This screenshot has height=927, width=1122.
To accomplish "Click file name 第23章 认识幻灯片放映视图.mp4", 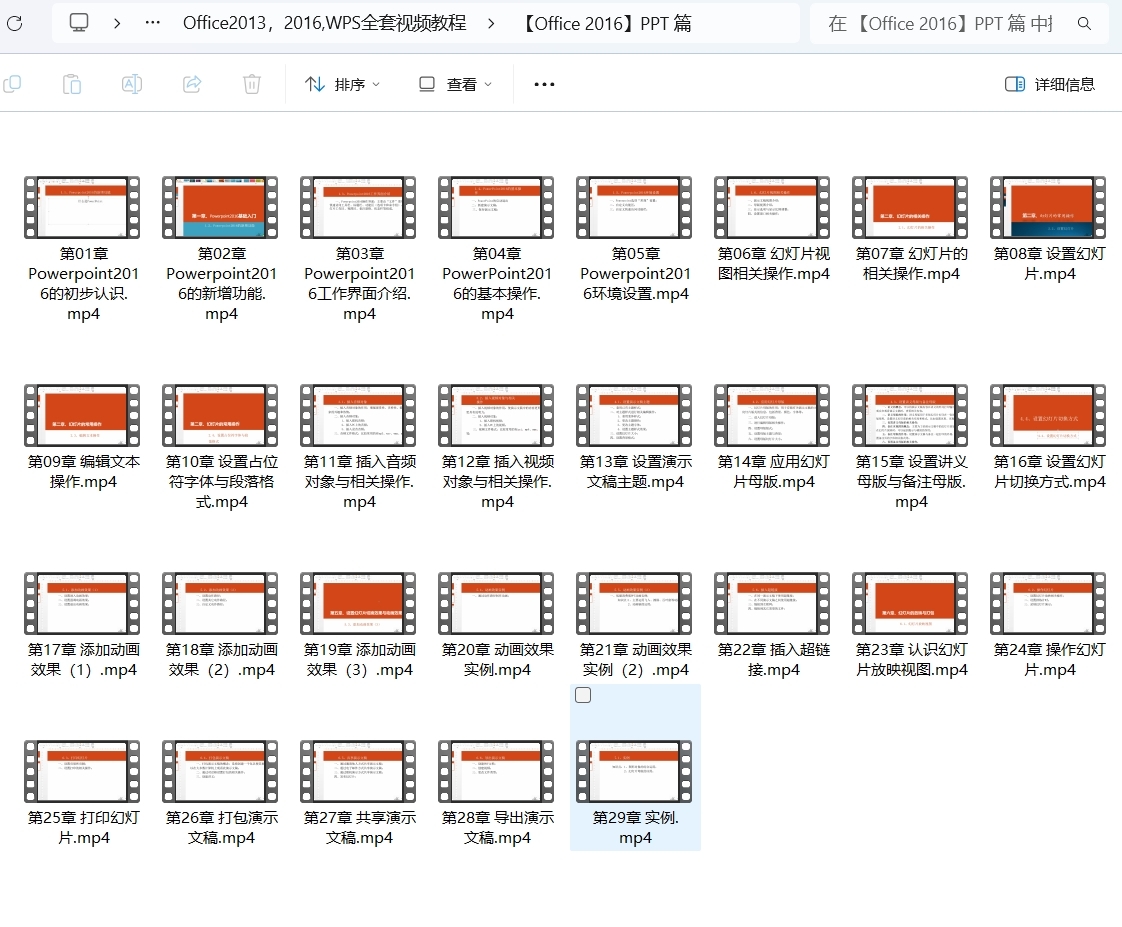I will pyautogui.click(x=912, y=660).
